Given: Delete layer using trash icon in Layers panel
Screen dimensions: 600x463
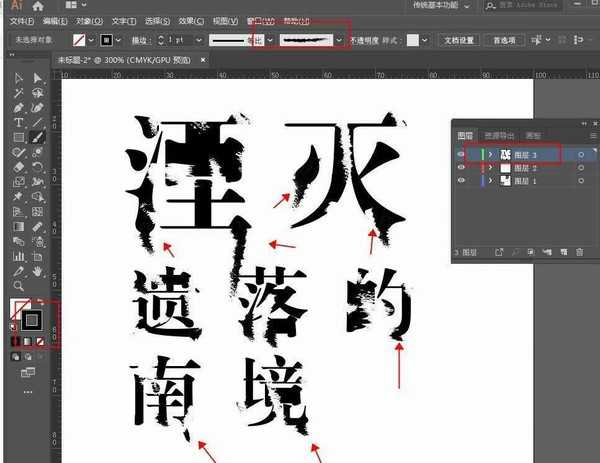Looking at the screenshot, I should click(x=579, y=252).
